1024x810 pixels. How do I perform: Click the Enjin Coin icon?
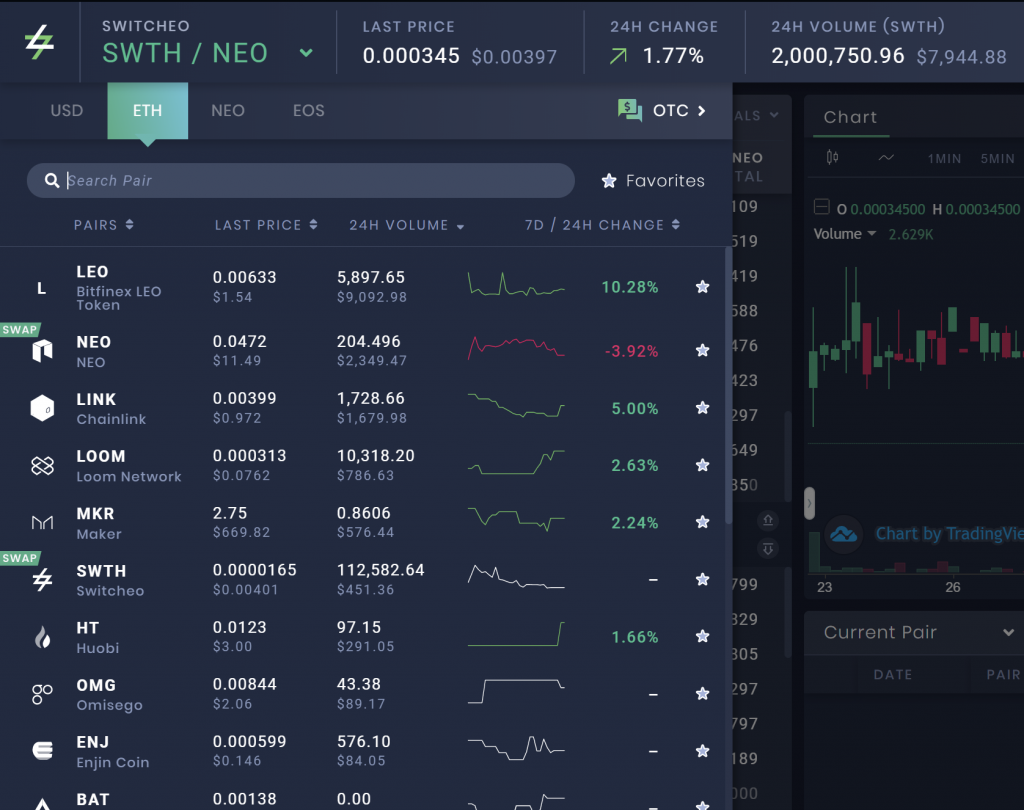42,751
